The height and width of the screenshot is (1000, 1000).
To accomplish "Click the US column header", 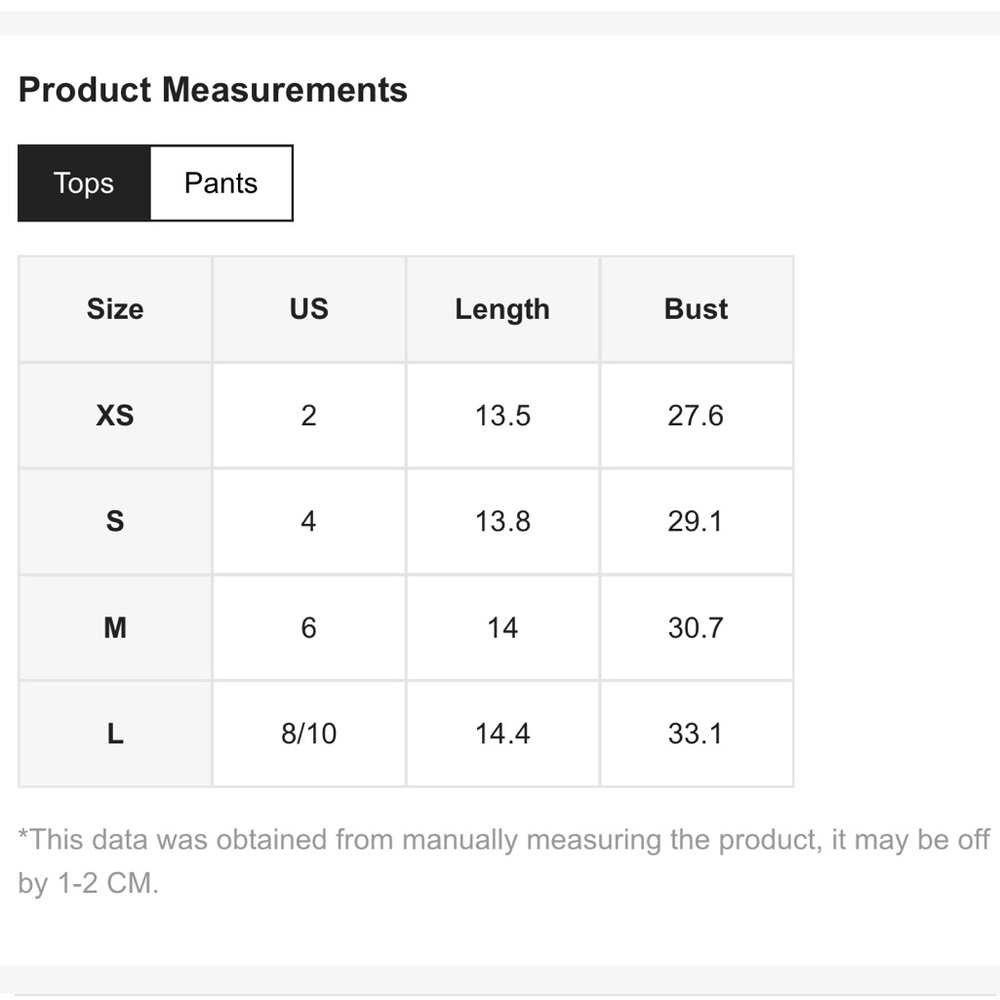I will point(309,309).
